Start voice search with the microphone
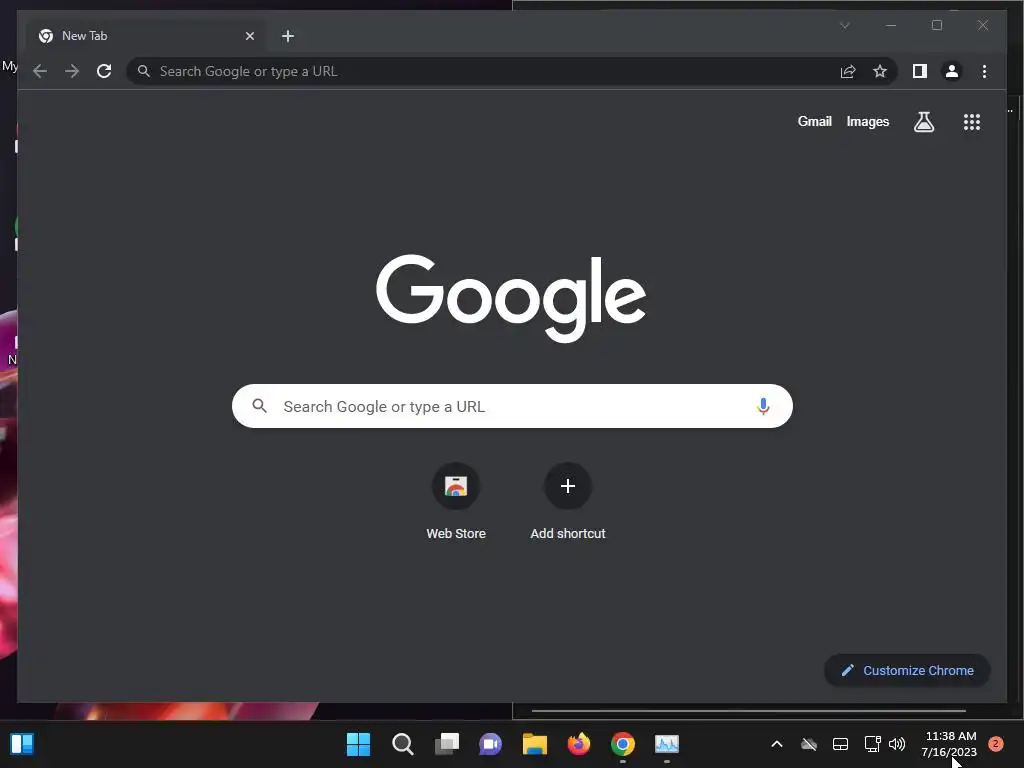 (763, 406)
